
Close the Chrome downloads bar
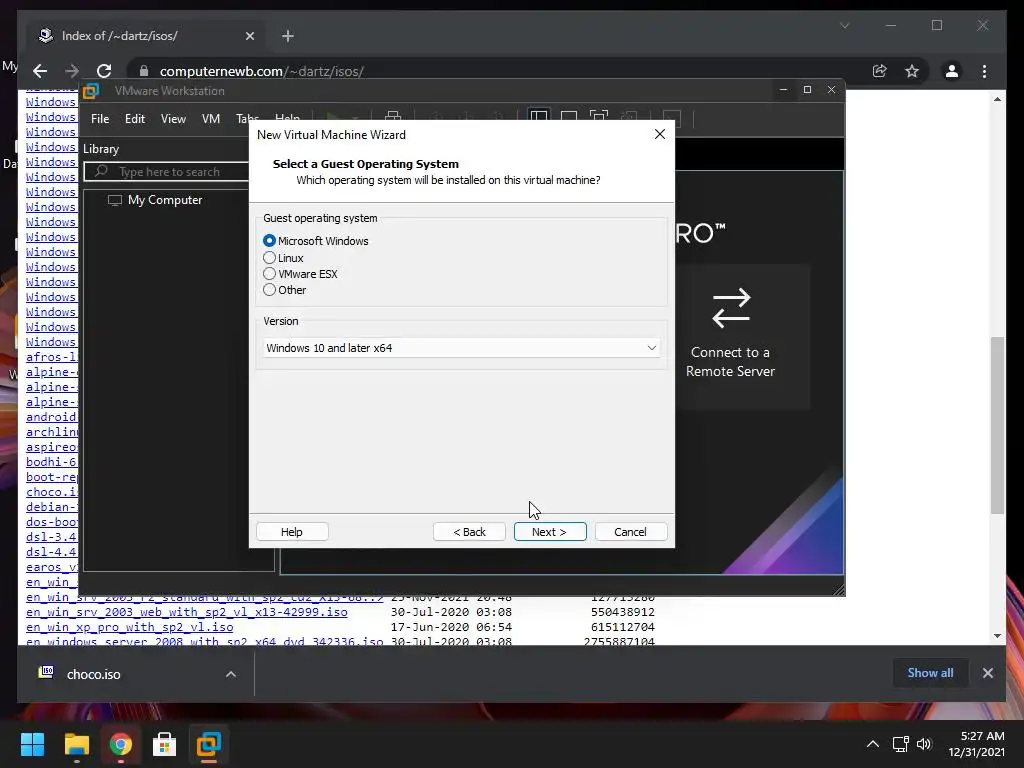click(987, 673)
